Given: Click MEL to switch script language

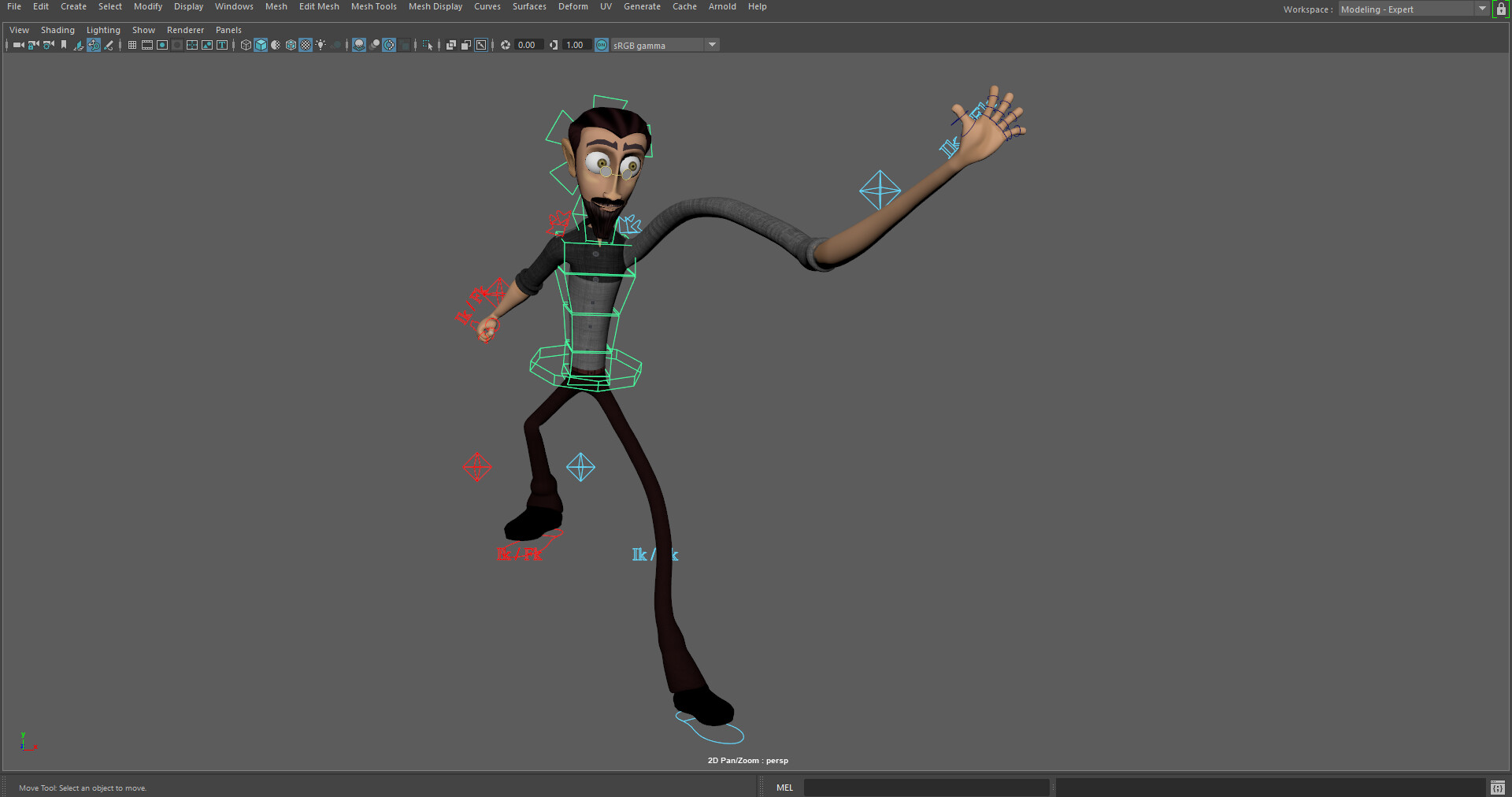Looking at the screenshot, I should (784, 788).
